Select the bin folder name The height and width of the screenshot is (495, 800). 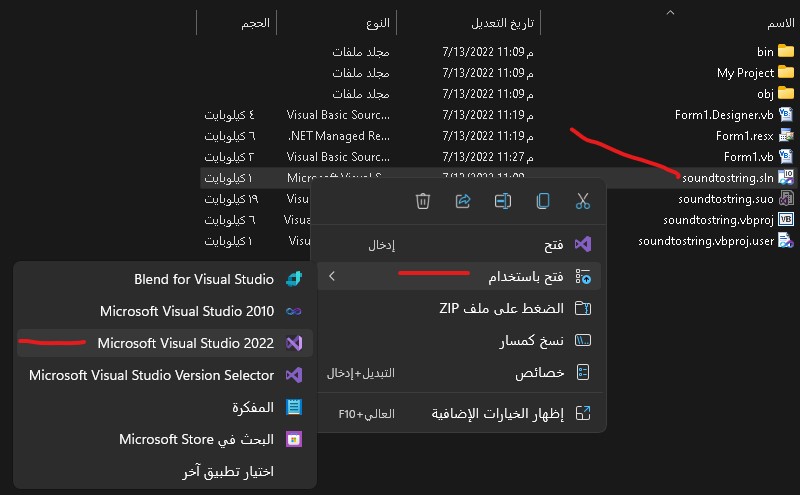[765, 52]
